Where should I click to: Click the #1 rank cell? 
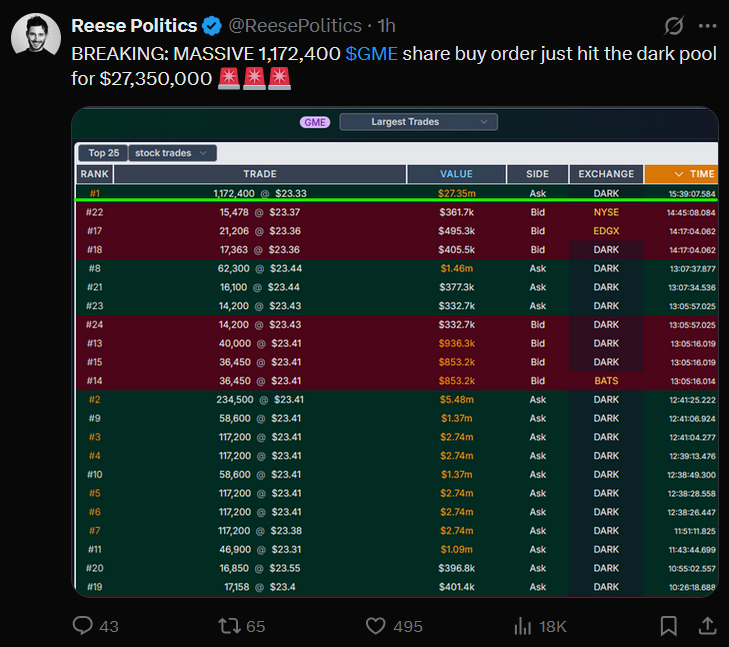coord(94,193)
